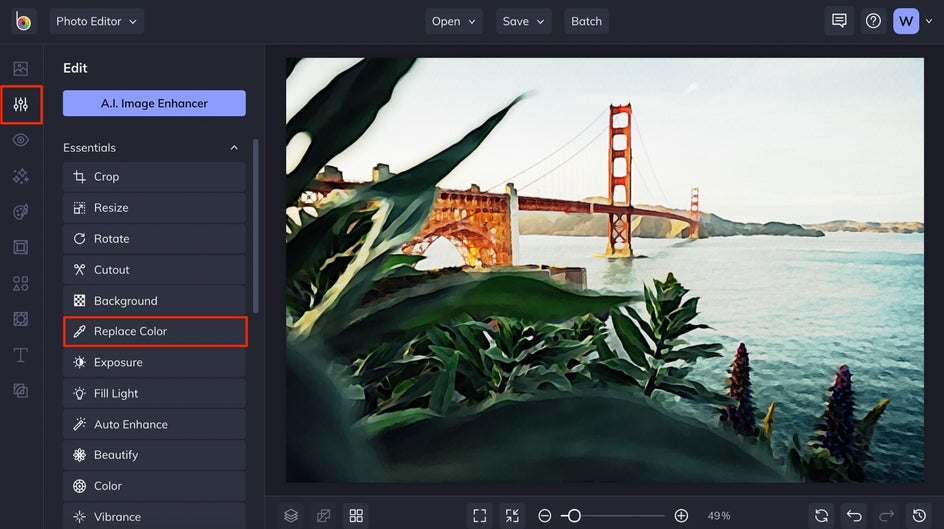Click the zoom in plus icon
The height and width of the screenshot is (529, 944).
tap(681, 516)
